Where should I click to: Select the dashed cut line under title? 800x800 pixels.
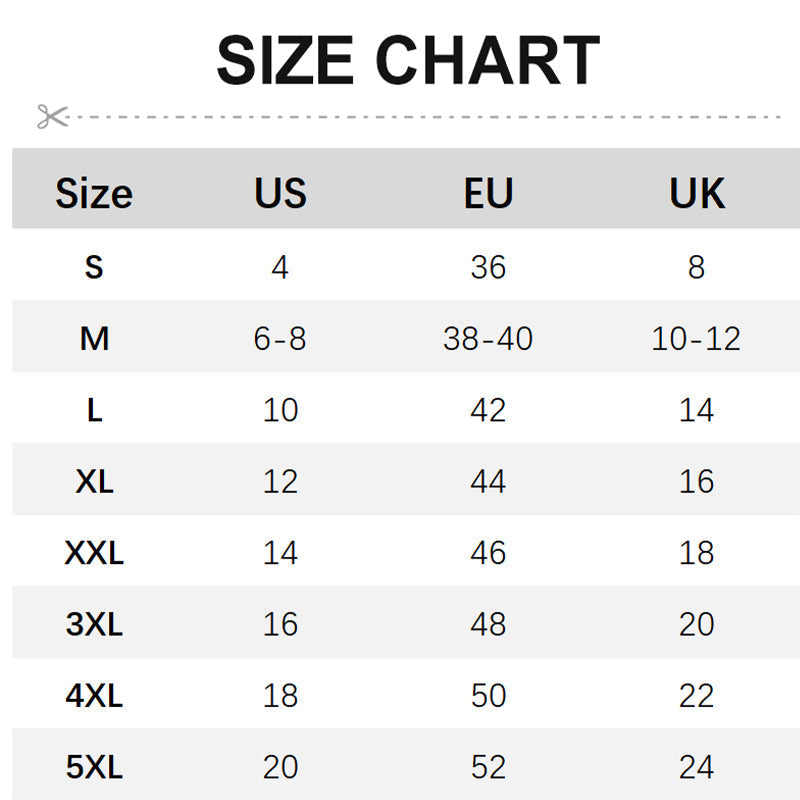(430, 117)
